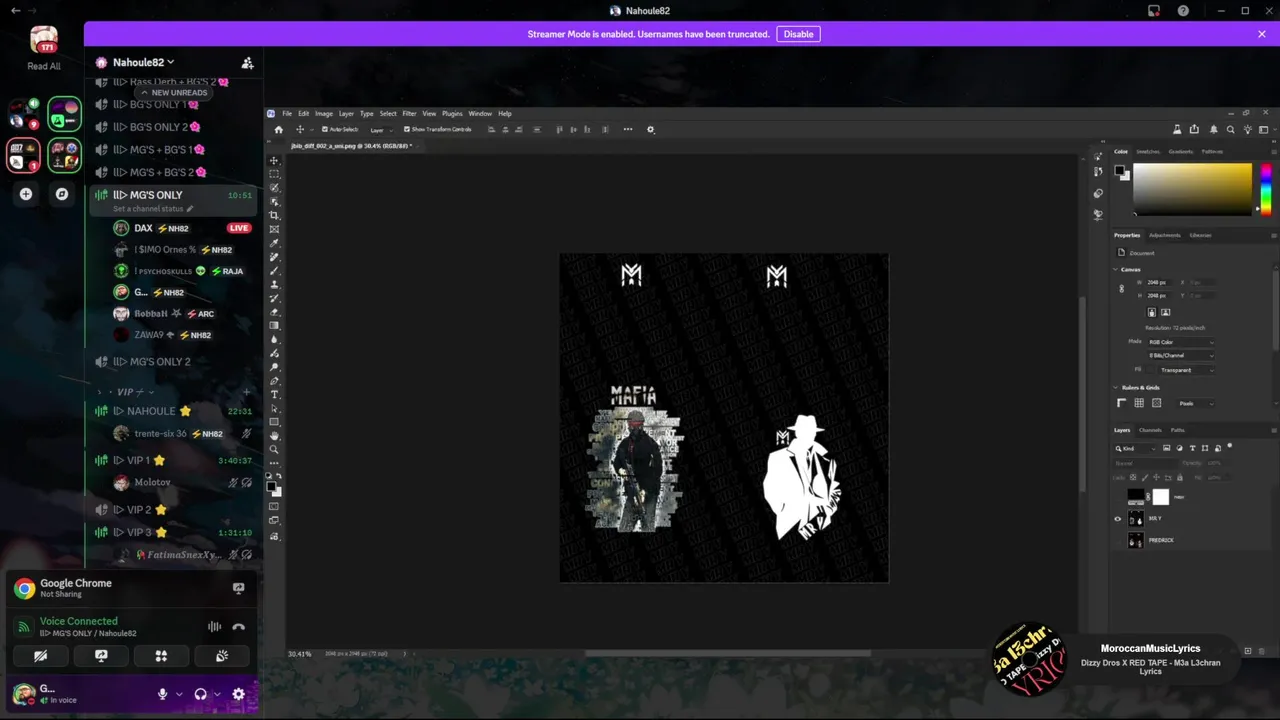Open the Photoshop File menu
This screenshot has width=1280, height=720.
coord(287,114)
